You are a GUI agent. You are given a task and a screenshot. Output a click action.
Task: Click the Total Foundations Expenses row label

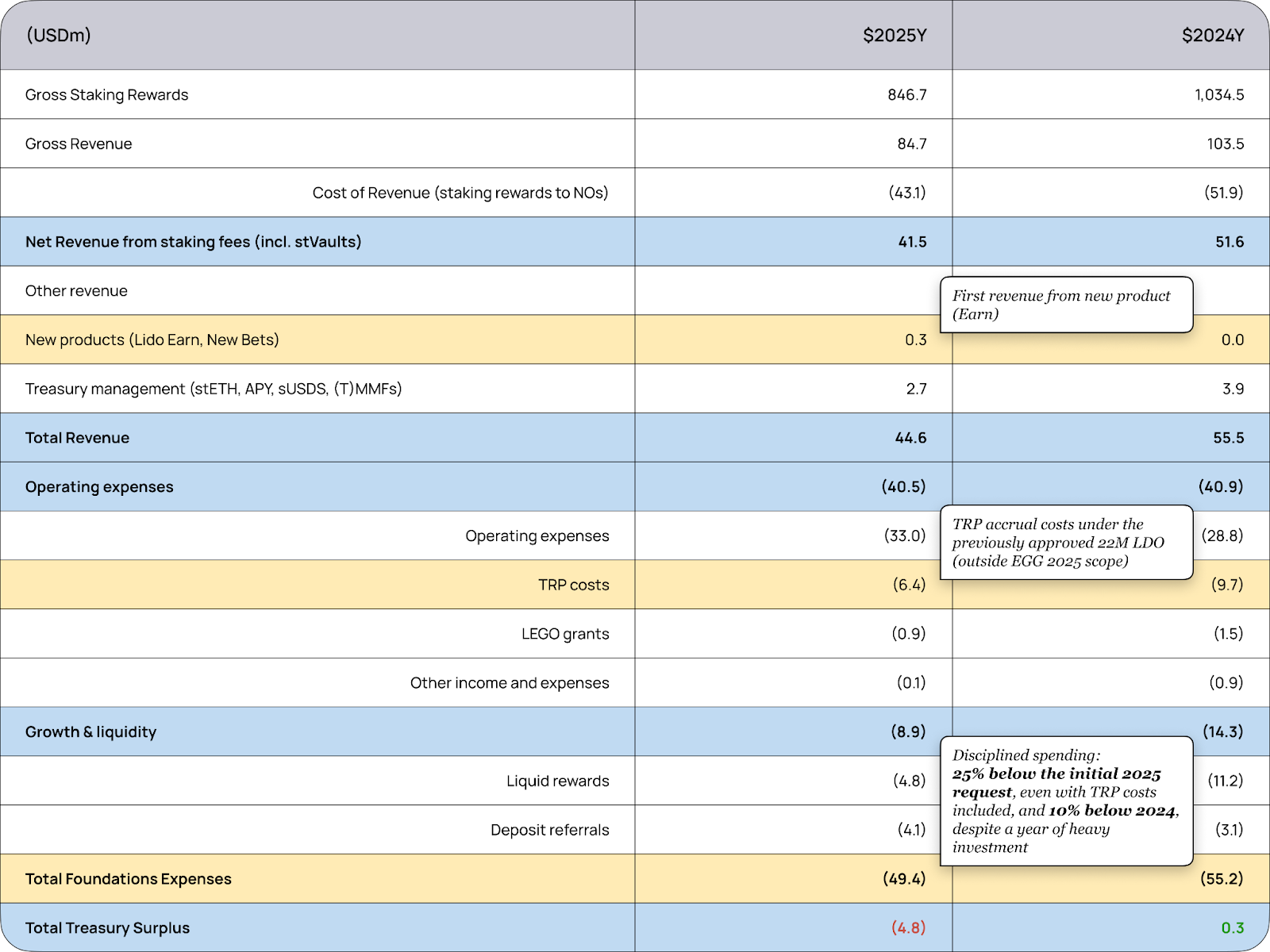pyautogui.click(x=129, y=879)
